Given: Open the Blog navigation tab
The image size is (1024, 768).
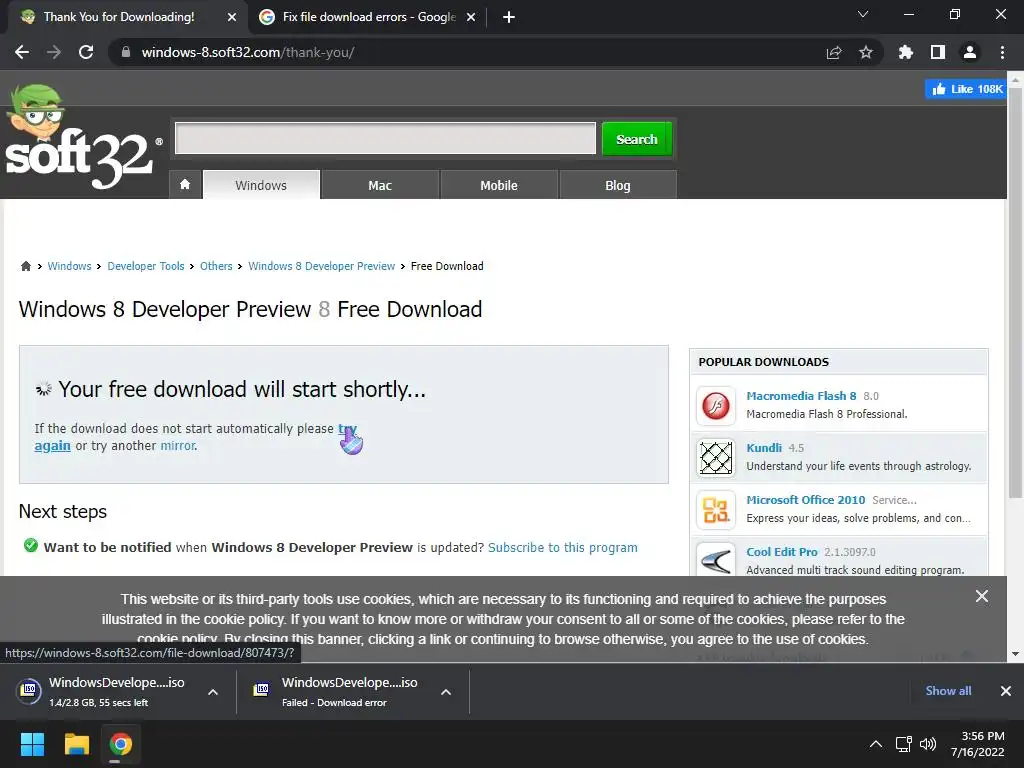Looking at the screenshot, I should (618, 185).
